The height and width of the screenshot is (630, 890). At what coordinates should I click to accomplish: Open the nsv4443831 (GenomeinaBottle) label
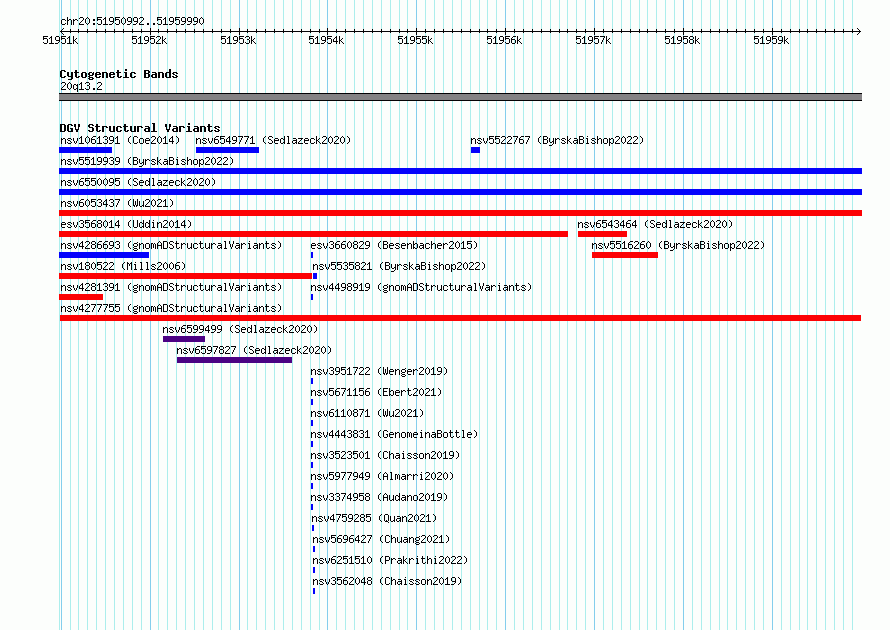pos(394,434)
